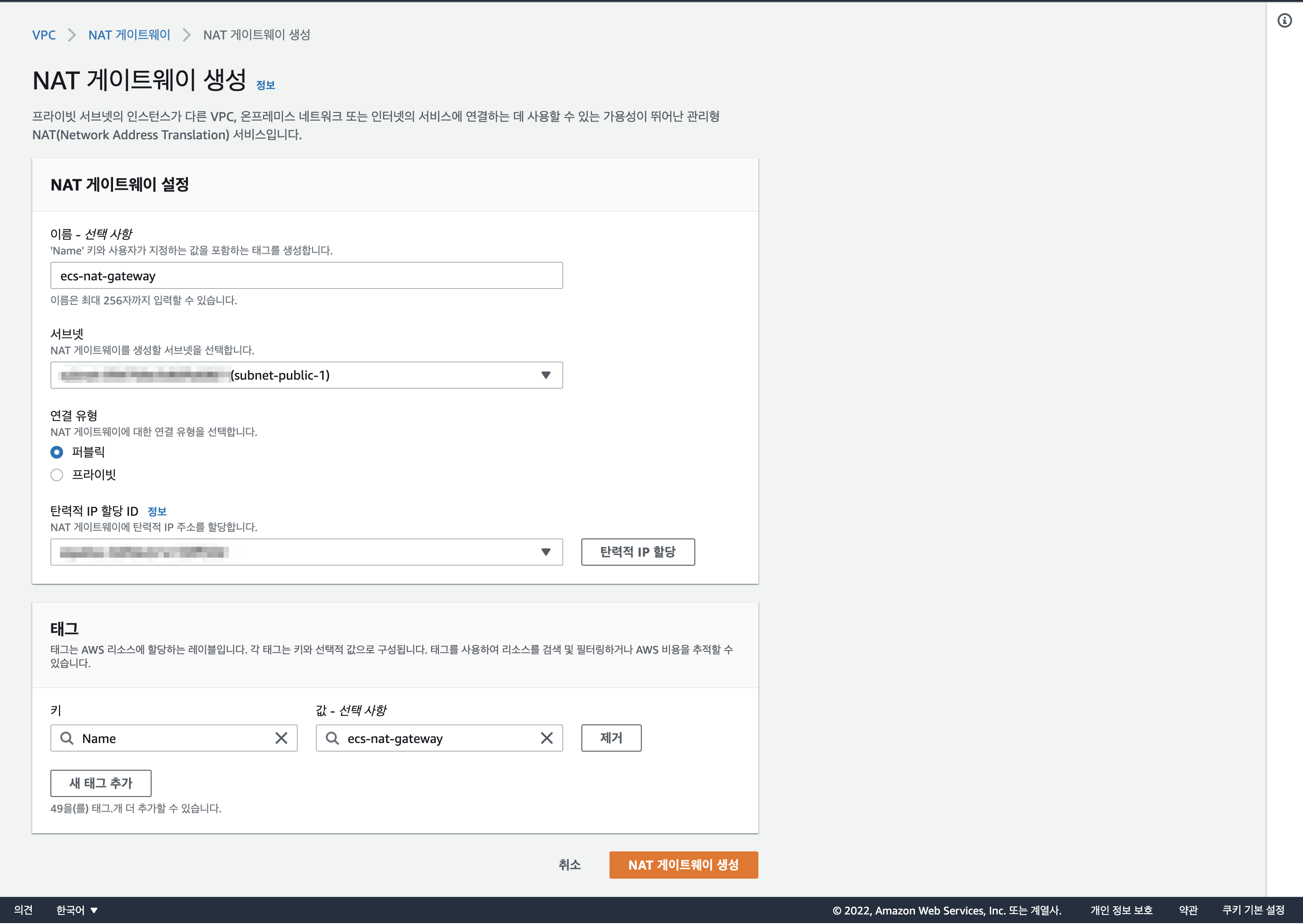Click the 탄력적 IP 할당 button
Image resolution: width=1303 pixels, height=924 pixels.
coord(638,552)
